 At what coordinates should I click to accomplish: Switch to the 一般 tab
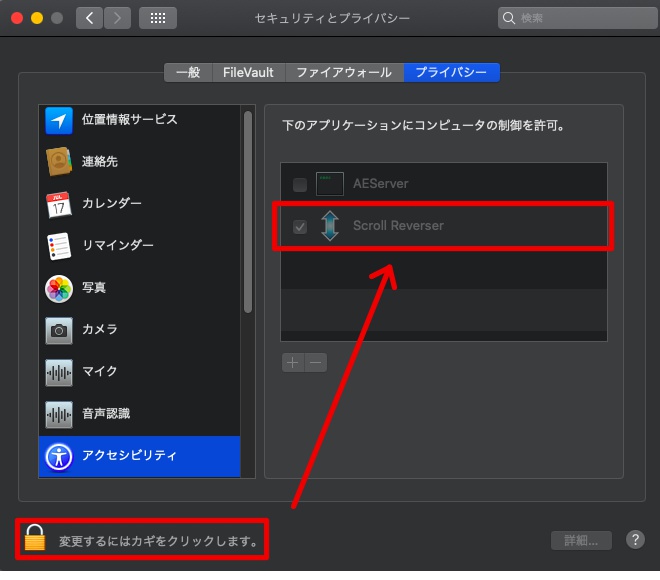[188, 72]
